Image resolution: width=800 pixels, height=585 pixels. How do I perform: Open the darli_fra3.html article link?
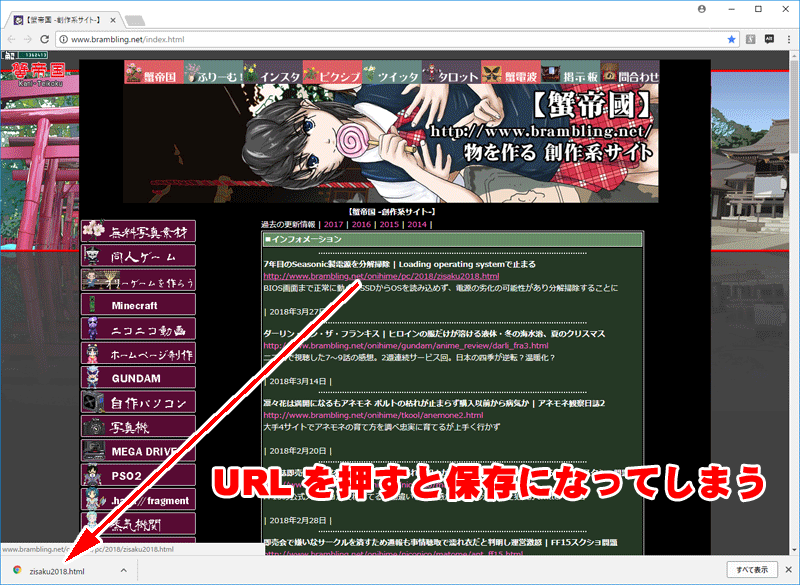click(406, 346)
